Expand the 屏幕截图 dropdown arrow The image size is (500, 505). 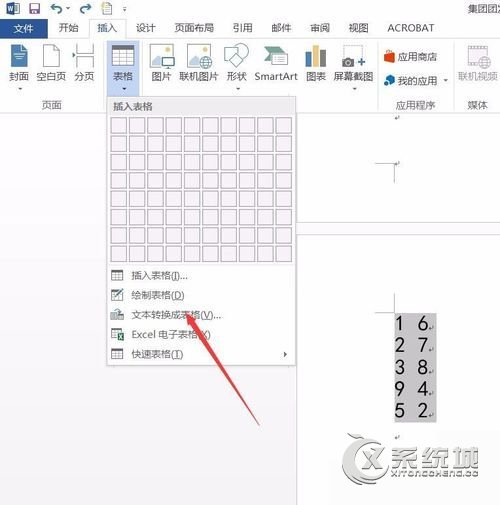pyautogui.click(x=354, y=89)
